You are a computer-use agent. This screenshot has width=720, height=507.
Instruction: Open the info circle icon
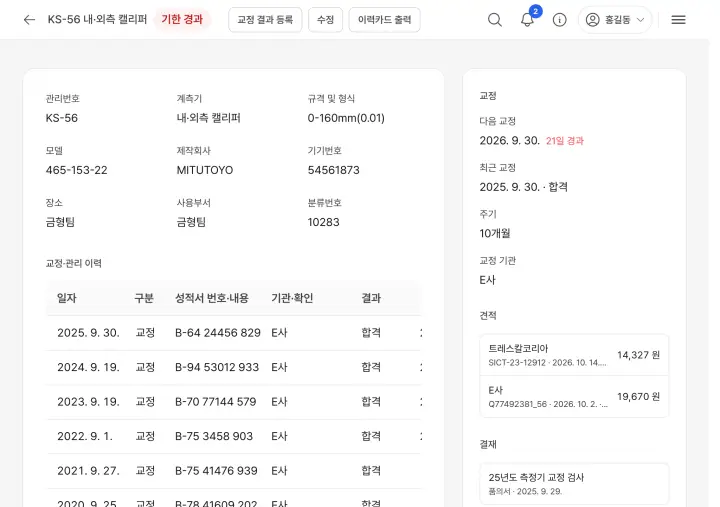click(559, 20)
